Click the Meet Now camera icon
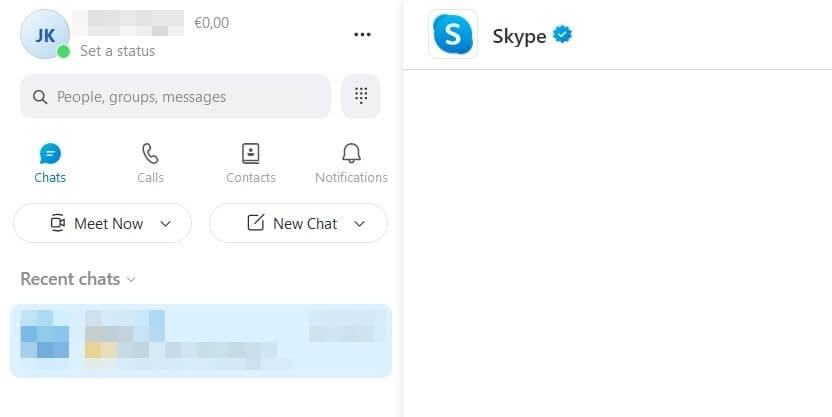The width and height of the screenshot is (832, 417). 57,223
